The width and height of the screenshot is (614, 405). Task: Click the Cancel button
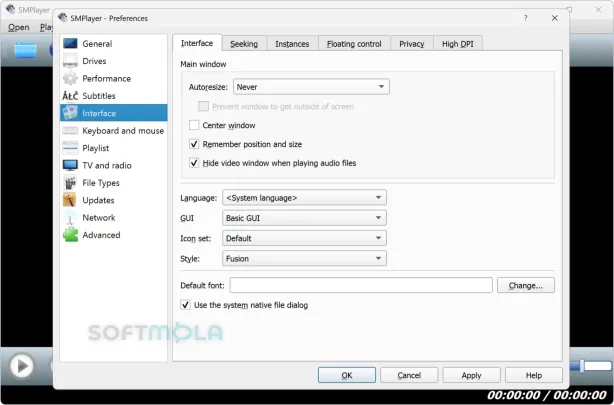pyautogui.click(x=409, y=375)
